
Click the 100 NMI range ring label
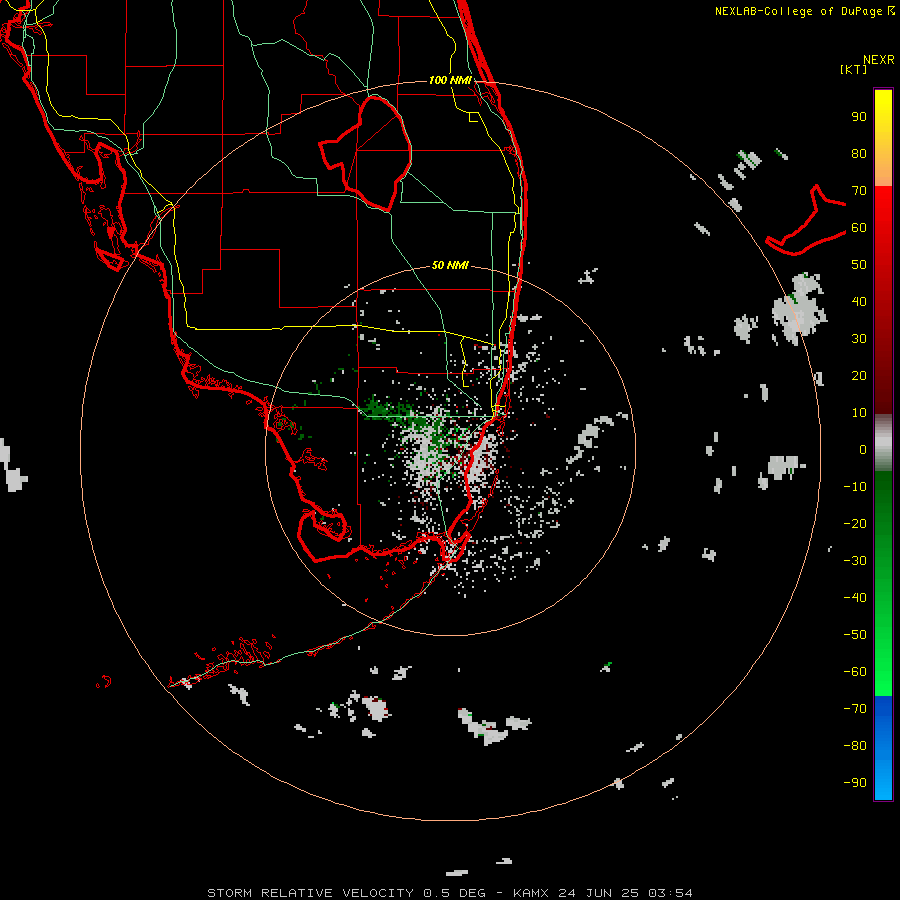point(450,80)
